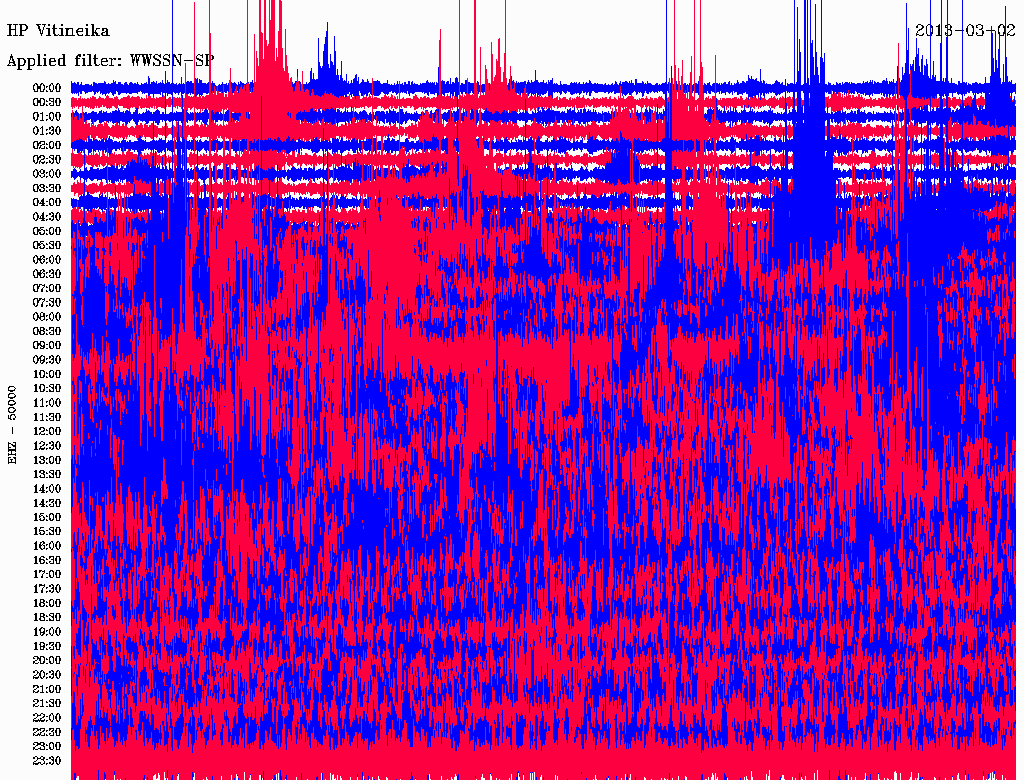
Task: Click the 16:00 time label
Action: pyautogui.click(x=47, y=545)
